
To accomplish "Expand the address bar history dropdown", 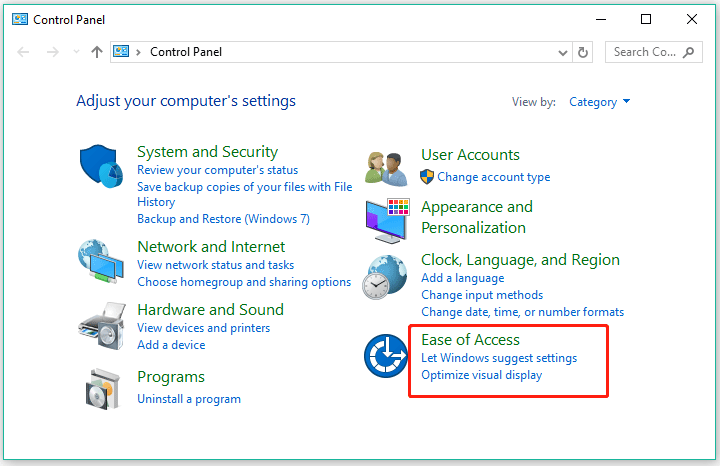I will (x=562, y=53).
